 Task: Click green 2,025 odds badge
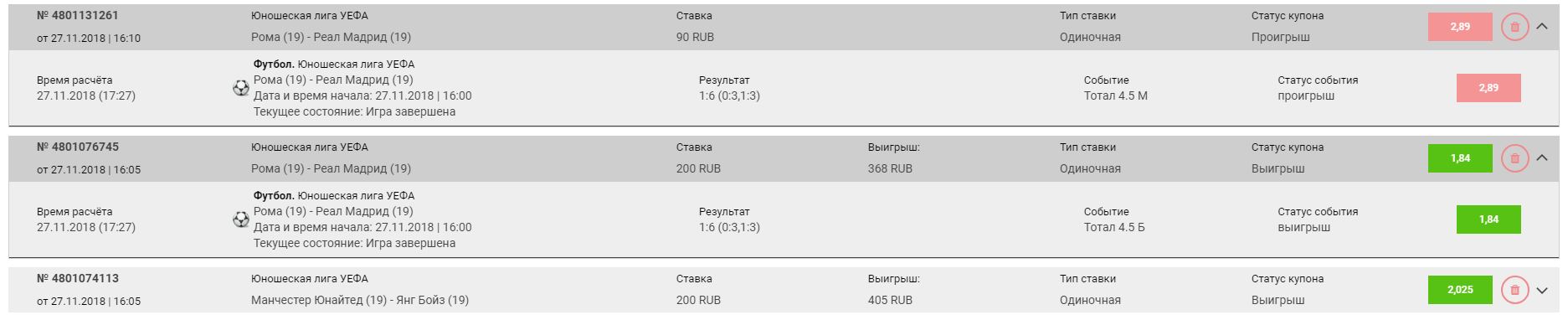[x=1460, y=290]
